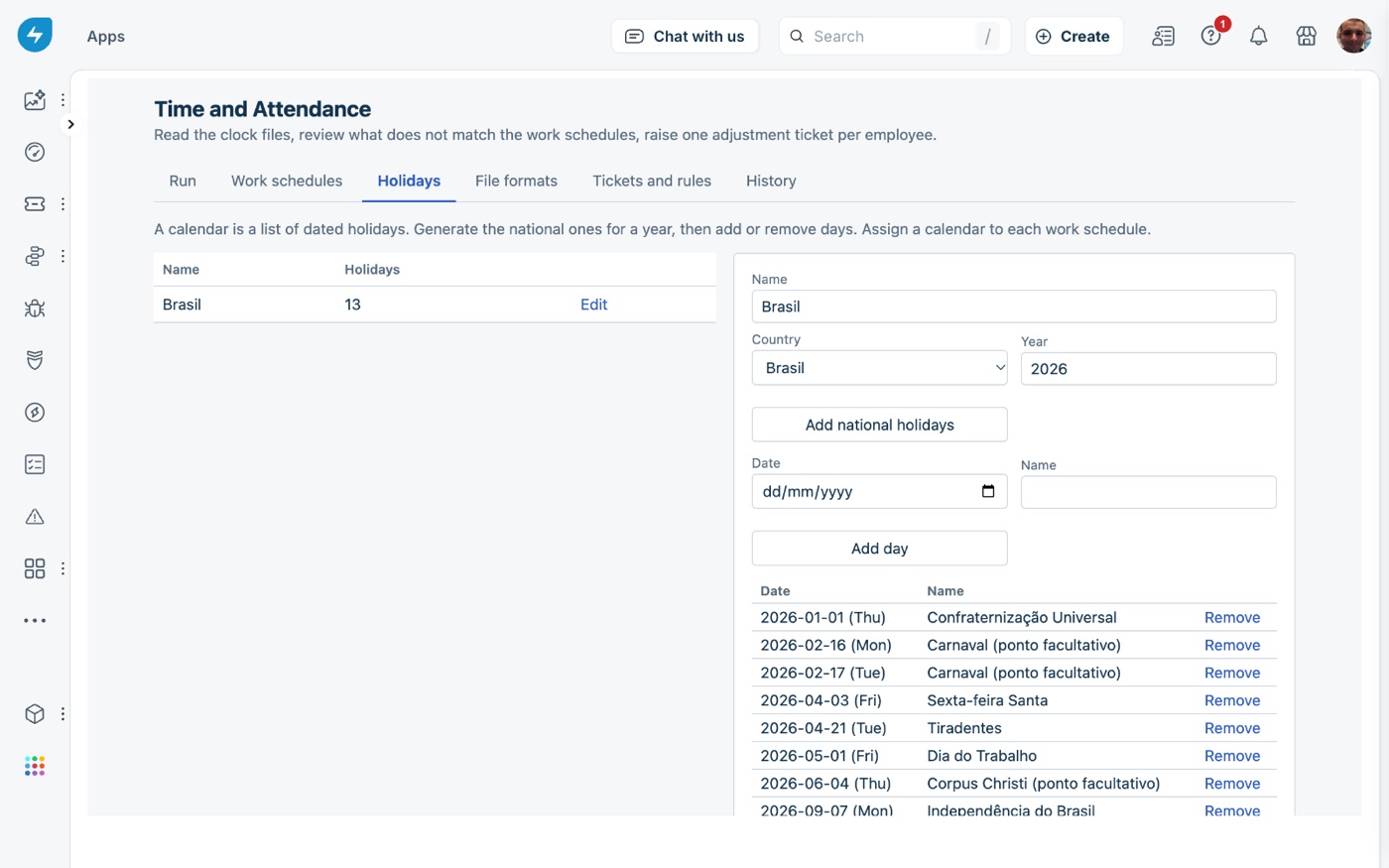1389x868 pixels.
Task: Open the notifications bell
Action: pos(1258,37)
